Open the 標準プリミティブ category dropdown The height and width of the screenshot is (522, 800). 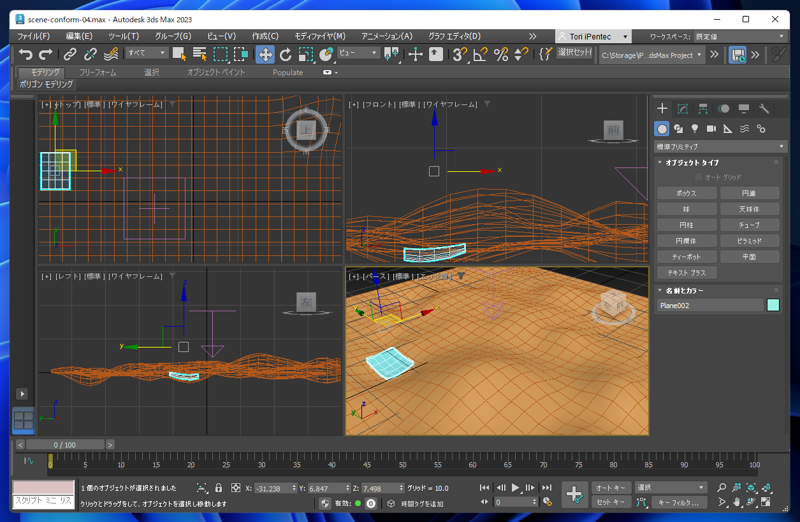click(720, 146)
